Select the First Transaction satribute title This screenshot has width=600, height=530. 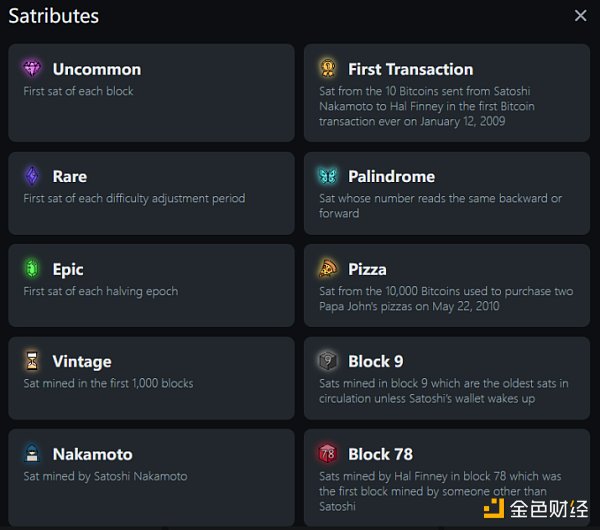[x=410, y=69]
